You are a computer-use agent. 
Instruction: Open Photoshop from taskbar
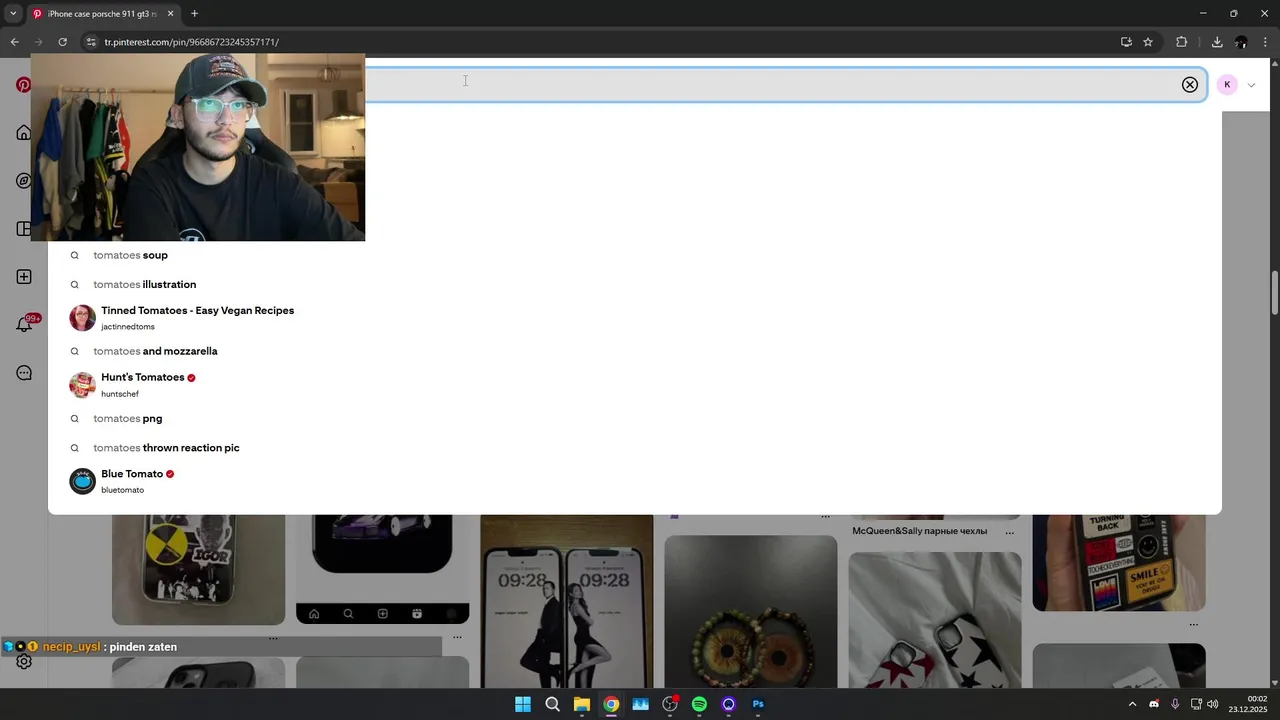[758, 704]
